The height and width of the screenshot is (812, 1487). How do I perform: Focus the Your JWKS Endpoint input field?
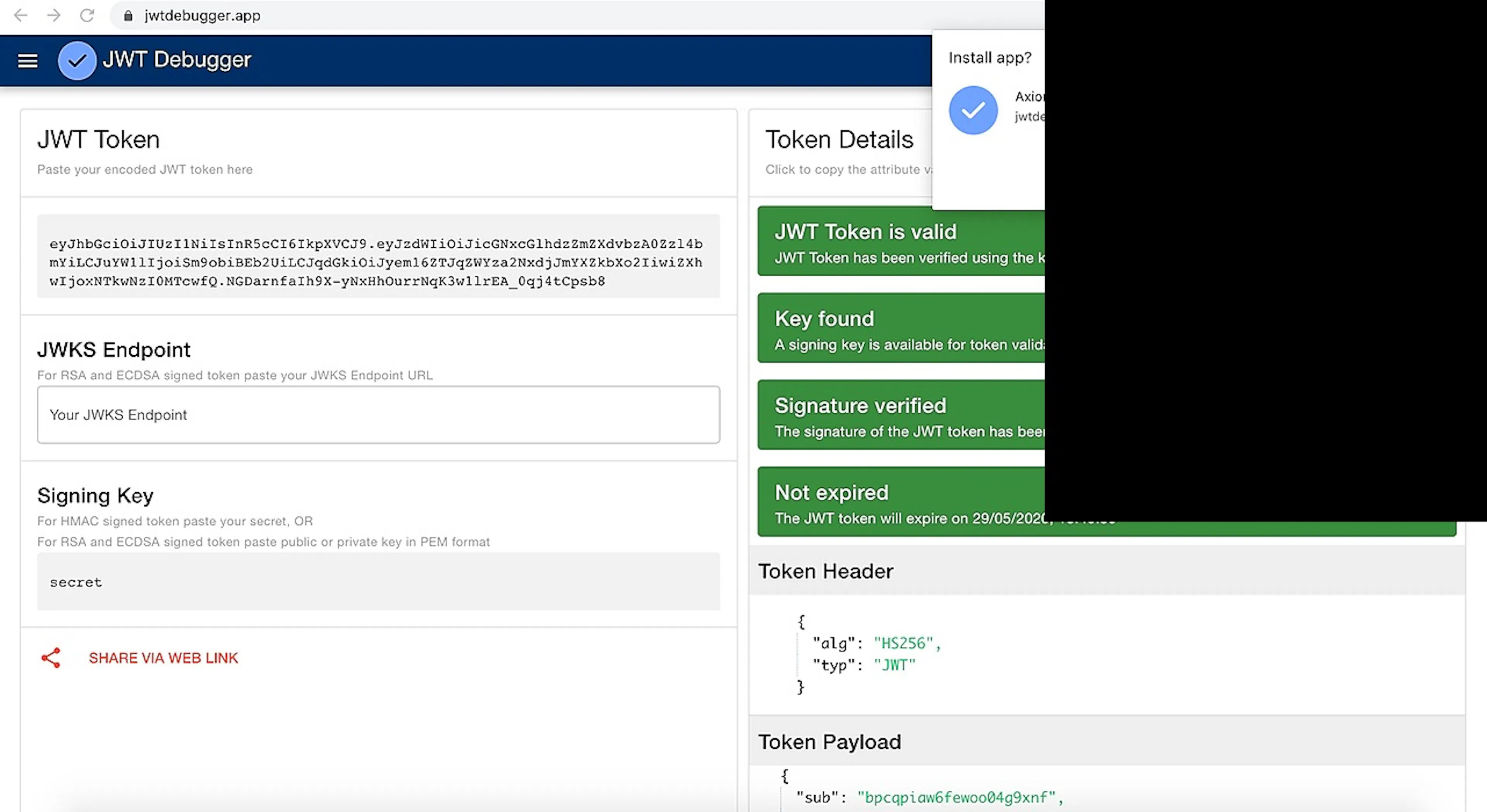(379, 415)
